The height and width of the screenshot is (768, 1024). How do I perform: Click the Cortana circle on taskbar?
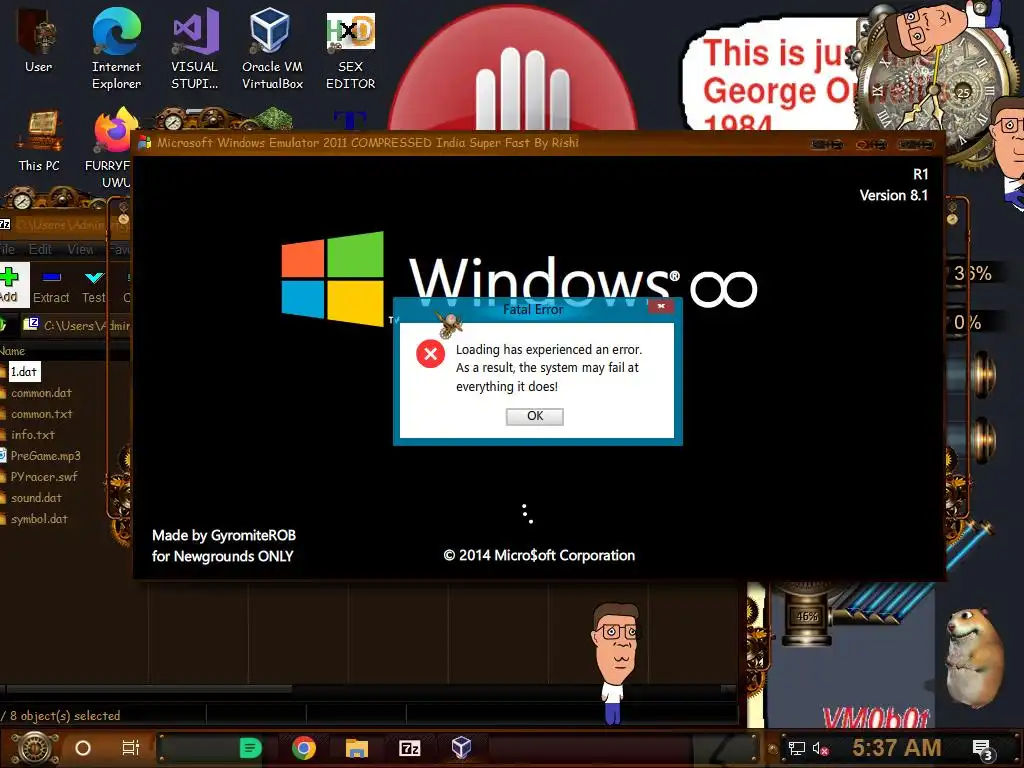[x=83, y=748]
